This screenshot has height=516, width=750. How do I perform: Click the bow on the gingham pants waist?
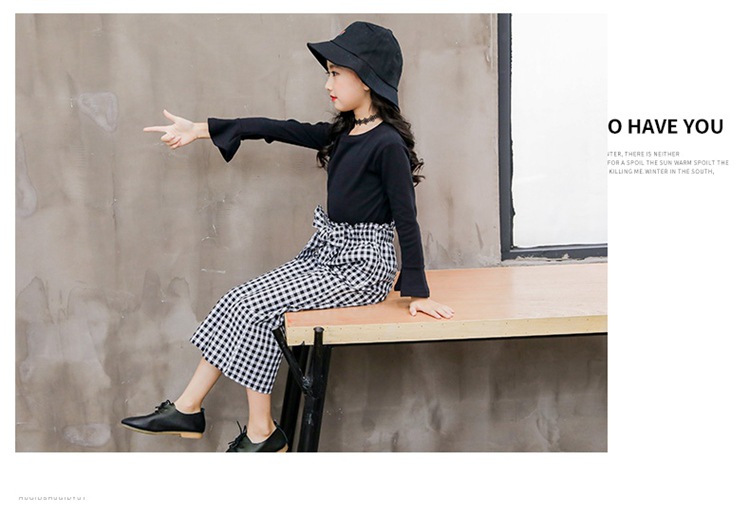point(330,230)
